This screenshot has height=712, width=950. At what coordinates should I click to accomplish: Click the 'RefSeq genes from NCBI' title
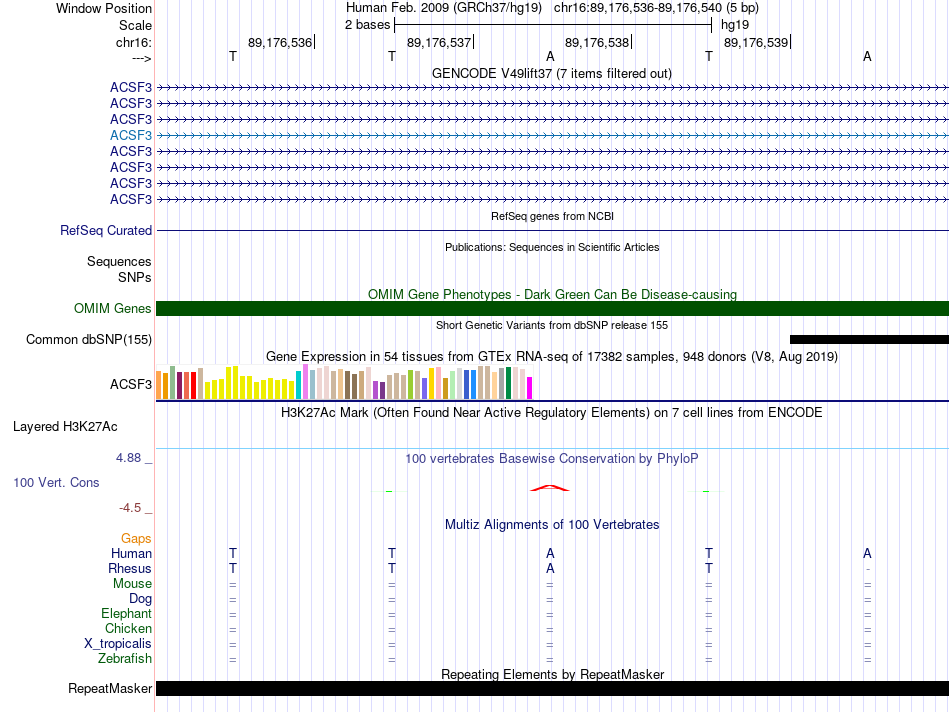coord(552,216)
